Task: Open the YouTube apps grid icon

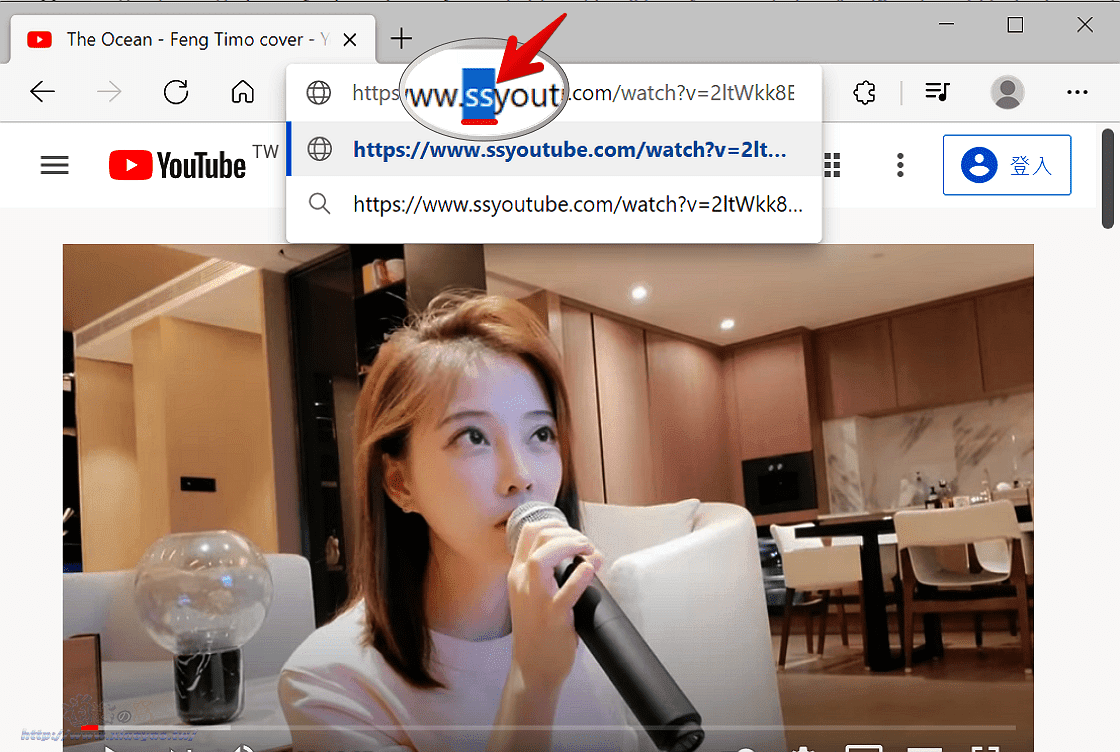Action: click(x=832, y=165)
